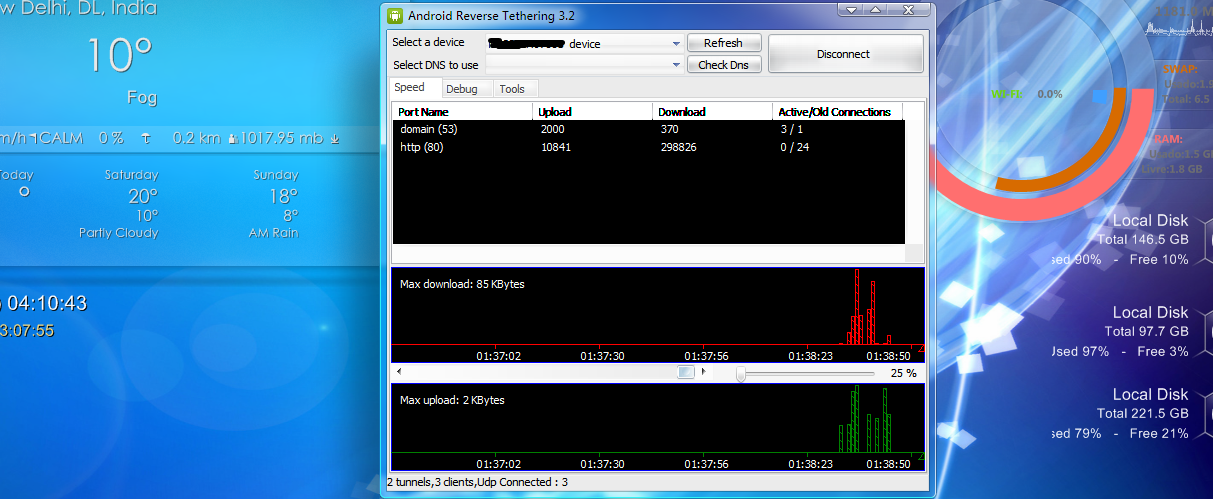Sort by the Port Name column header
The image size is (1213, 499).
click(462, 112)
